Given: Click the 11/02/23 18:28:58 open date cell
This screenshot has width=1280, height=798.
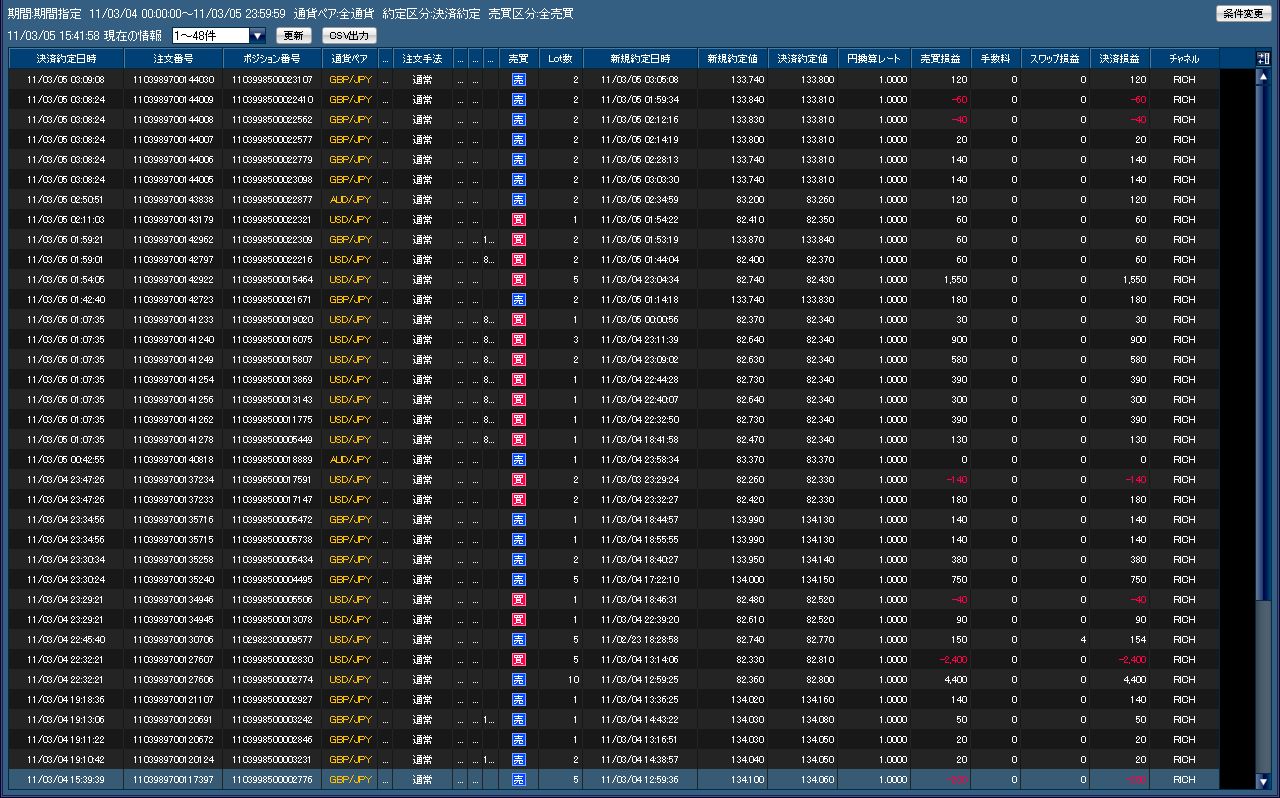Looking at the screenshot, I should (x=640, y=639).
